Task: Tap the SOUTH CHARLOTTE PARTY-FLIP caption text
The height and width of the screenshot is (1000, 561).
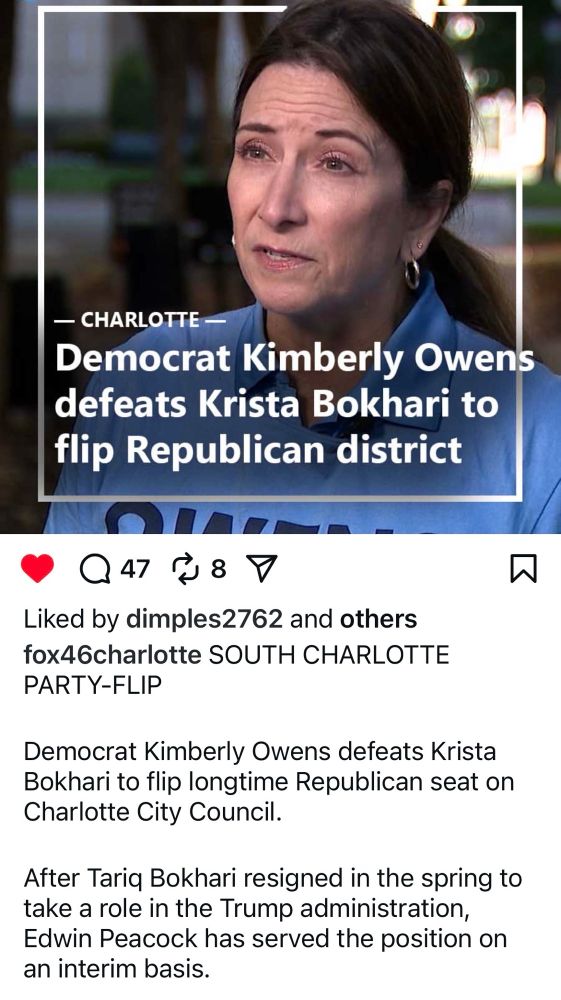Action: 237,670
